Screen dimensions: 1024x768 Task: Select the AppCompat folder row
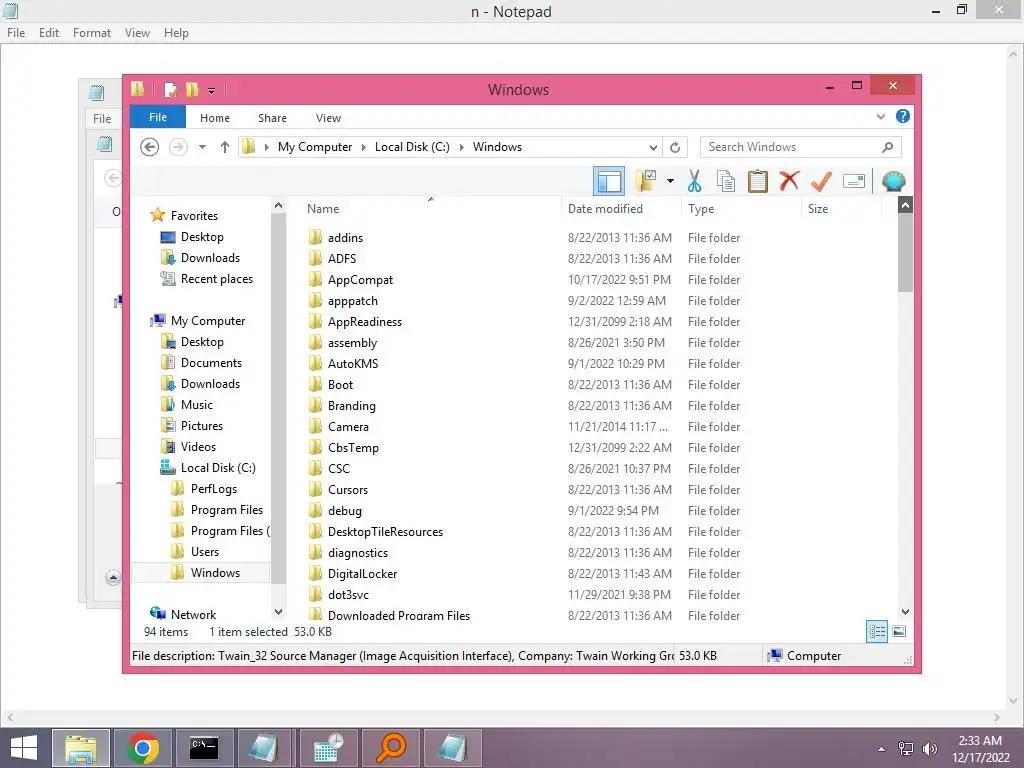point(522,280)
